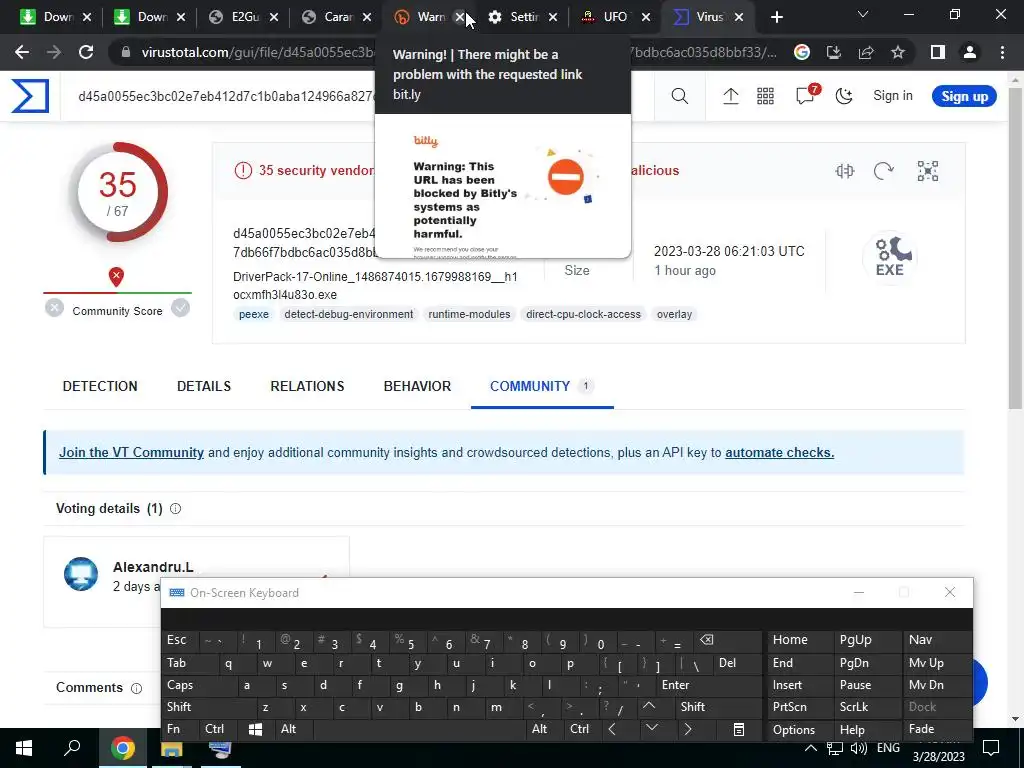Switch to the UFO tab in Chrome
The image size is (1024, 768).
615,17
